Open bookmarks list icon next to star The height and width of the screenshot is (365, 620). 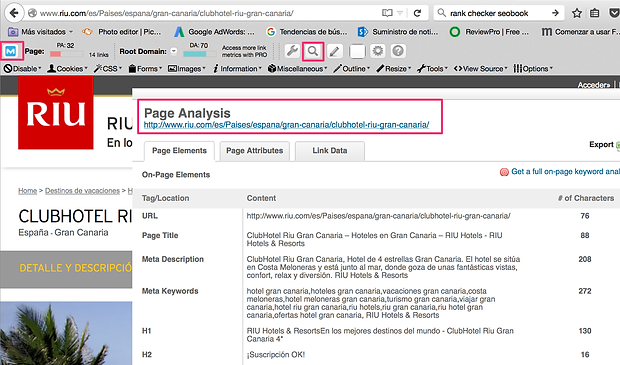594,13
